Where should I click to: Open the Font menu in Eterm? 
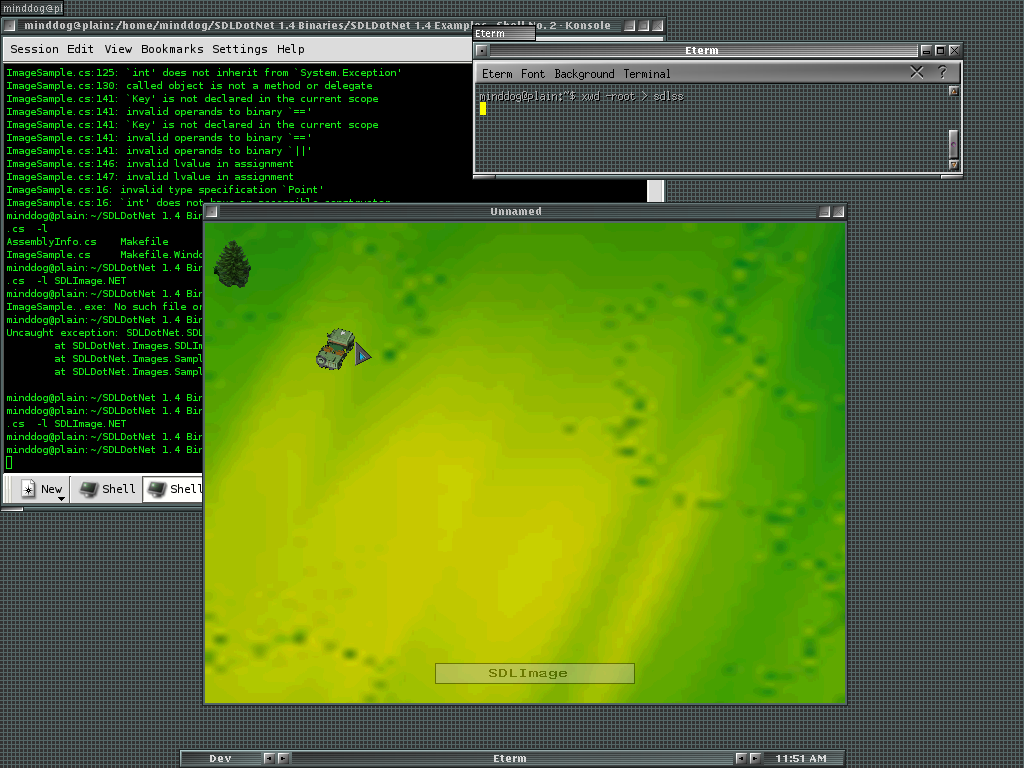(x=533, y=74)
